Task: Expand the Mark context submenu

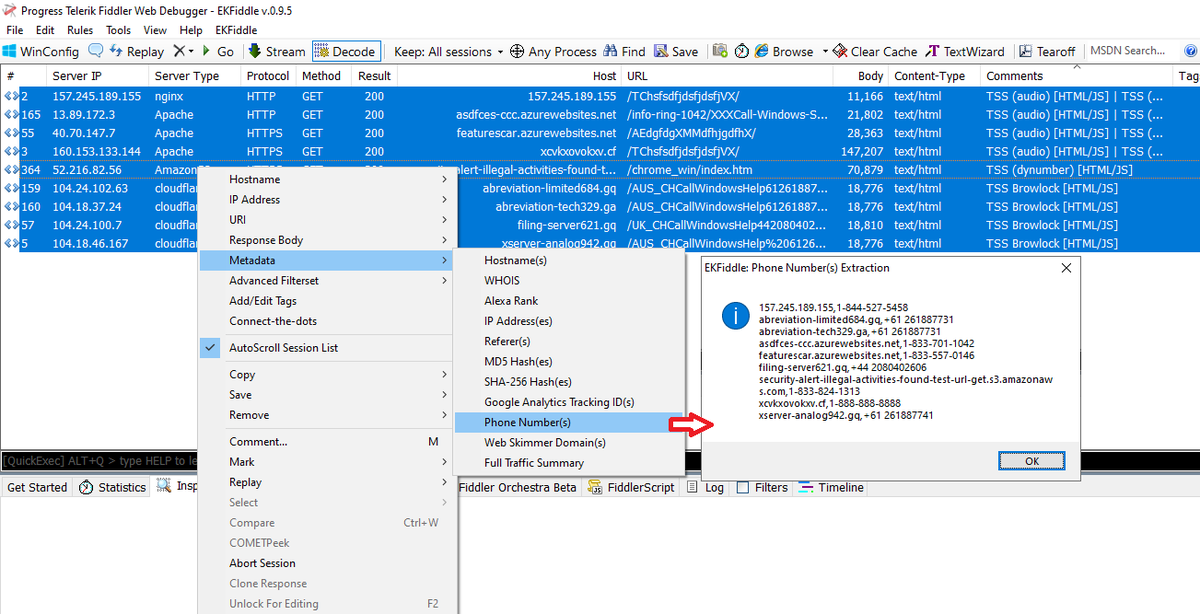Action: click(327, 462)
